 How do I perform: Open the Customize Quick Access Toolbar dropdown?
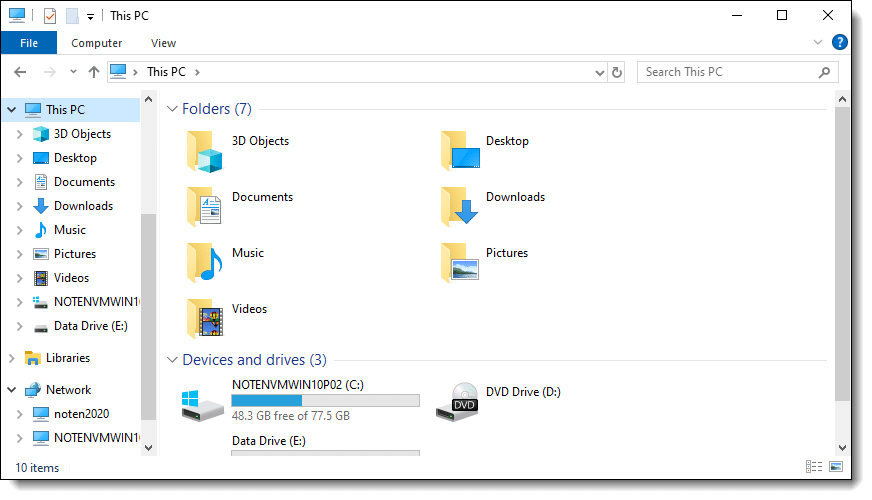(x=90, y=17)
